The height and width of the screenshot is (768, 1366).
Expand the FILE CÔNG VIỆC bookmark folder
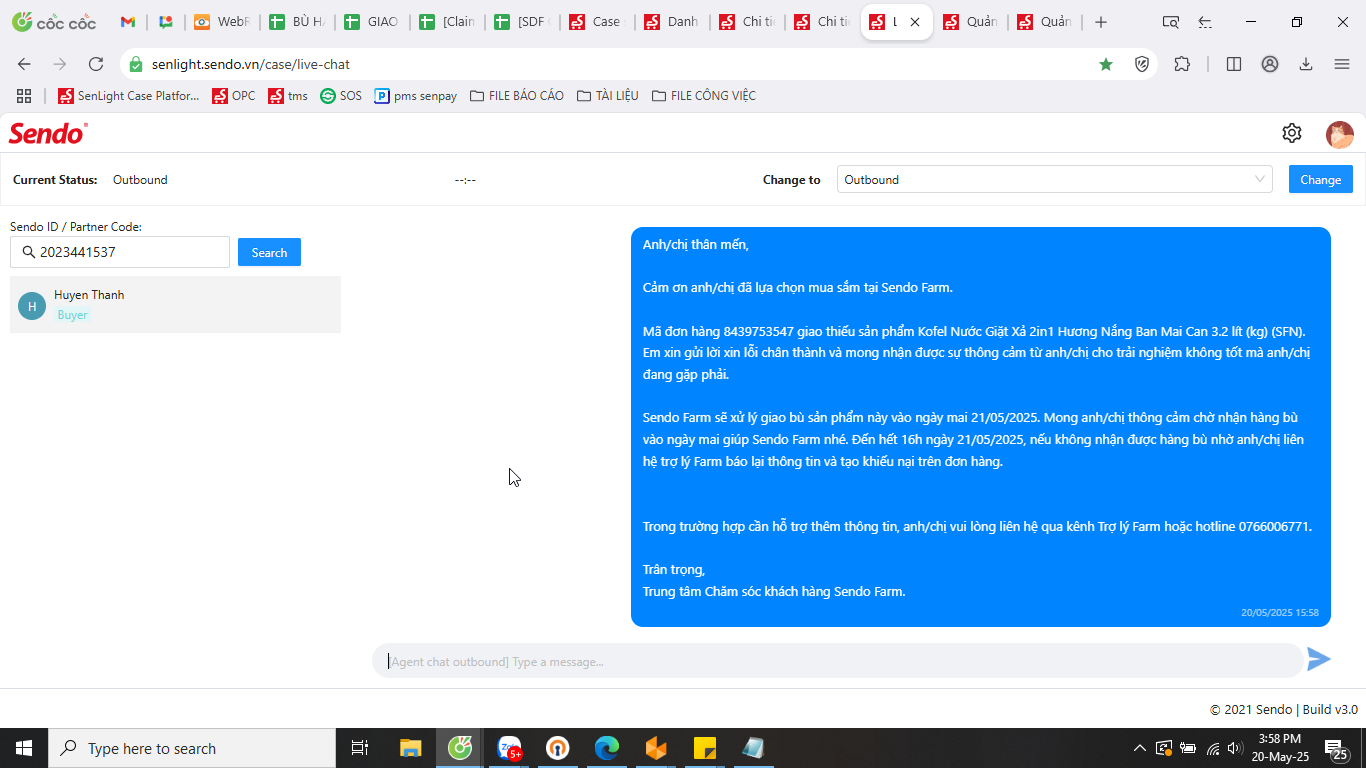pyautogui.click(x=704, y=96)
